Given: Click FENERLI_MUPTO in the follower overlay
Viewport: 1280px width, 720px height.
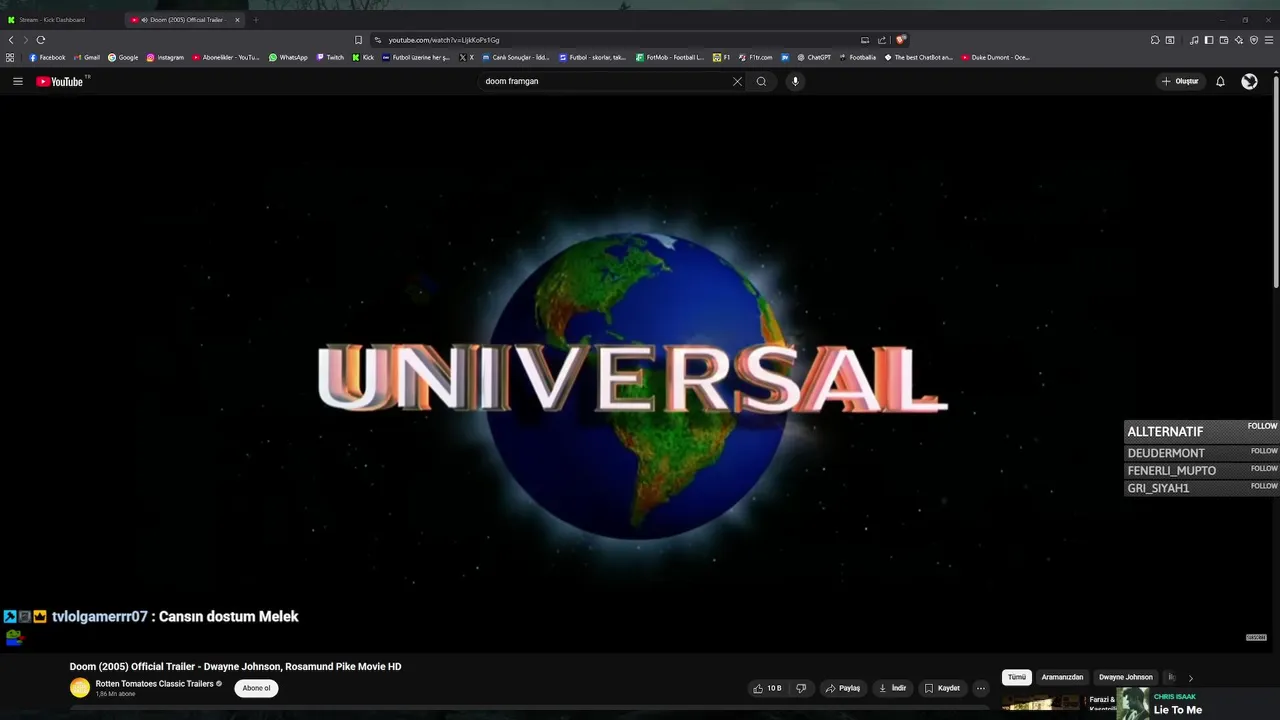Looking at the screenshot, I should [1172, 471].
